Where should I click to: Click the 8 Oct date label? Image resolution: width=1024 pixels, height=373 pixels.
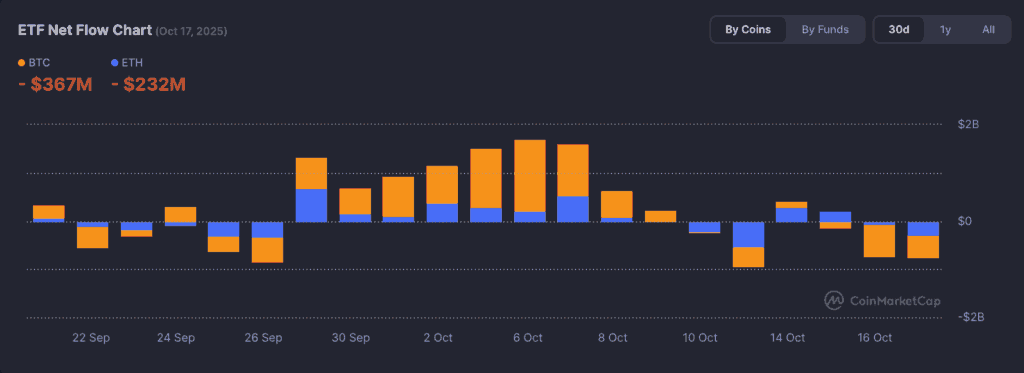click(x=612, y=338)
